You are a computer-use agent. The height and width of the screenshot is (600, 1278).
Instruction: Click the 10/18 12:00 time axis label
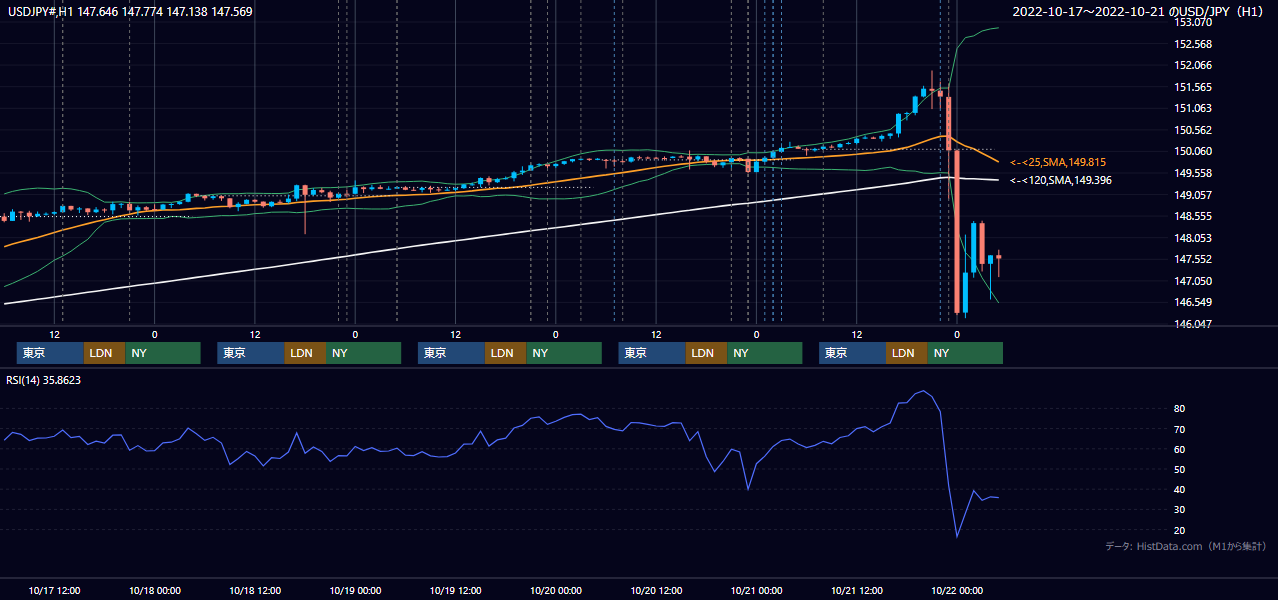255,590
